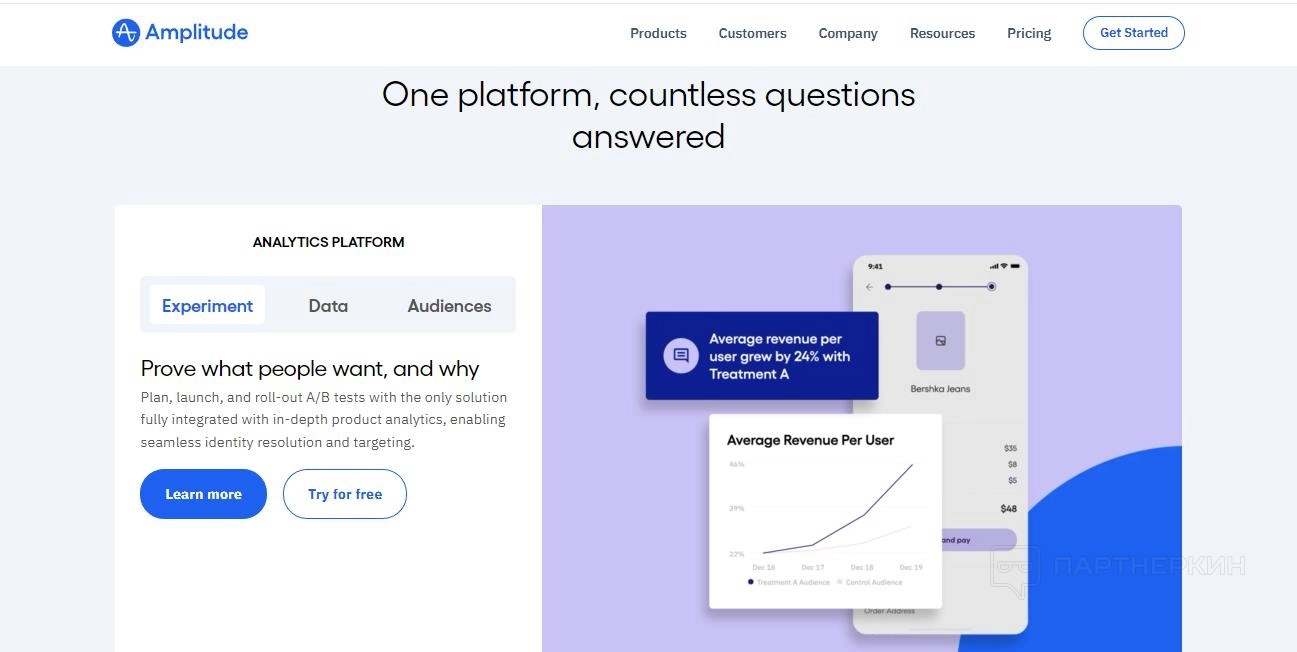The width and height of the screenshot is (1297, 652).
Task: Select the Experiment tab
Action: click(207, 306)
